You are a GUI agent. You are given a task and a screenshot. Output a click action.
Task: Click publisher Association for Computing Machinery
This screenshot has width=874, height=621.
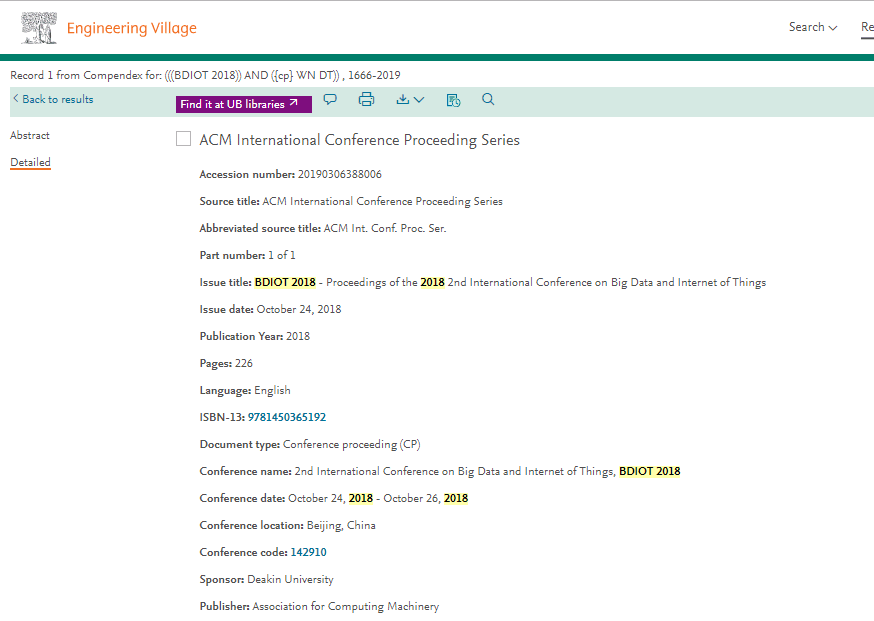[346, 606]
